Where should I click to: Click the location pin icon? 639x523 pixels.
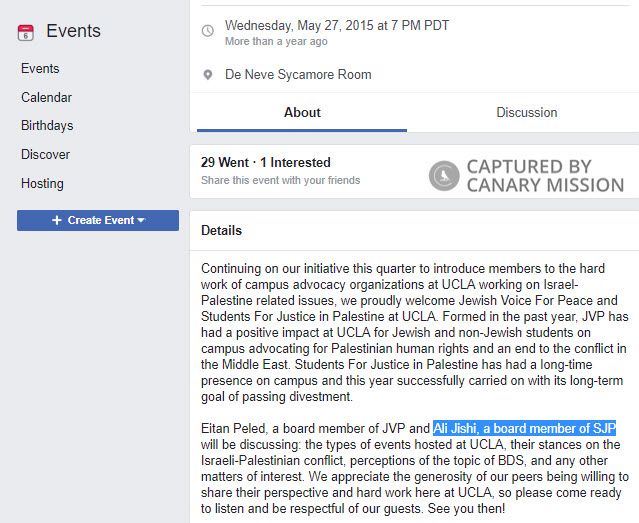208,75
